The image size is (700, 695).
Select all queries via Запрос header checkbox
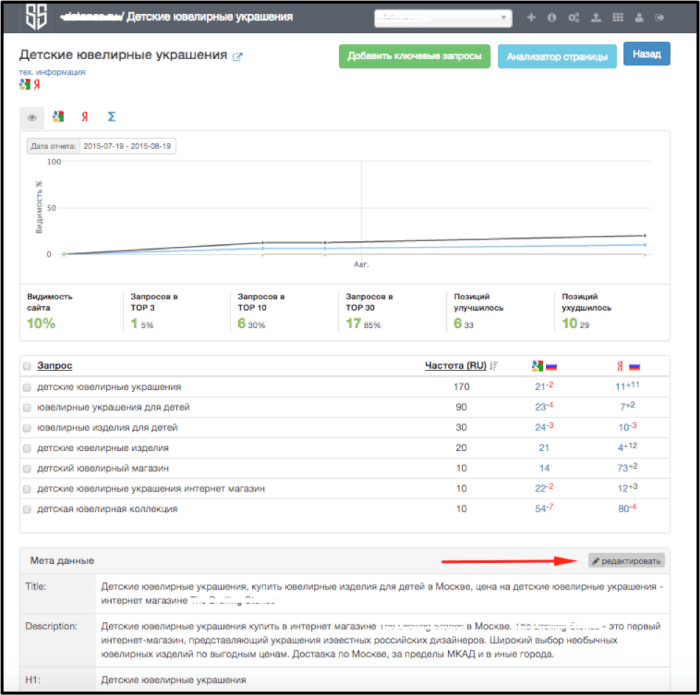[27, 366]
